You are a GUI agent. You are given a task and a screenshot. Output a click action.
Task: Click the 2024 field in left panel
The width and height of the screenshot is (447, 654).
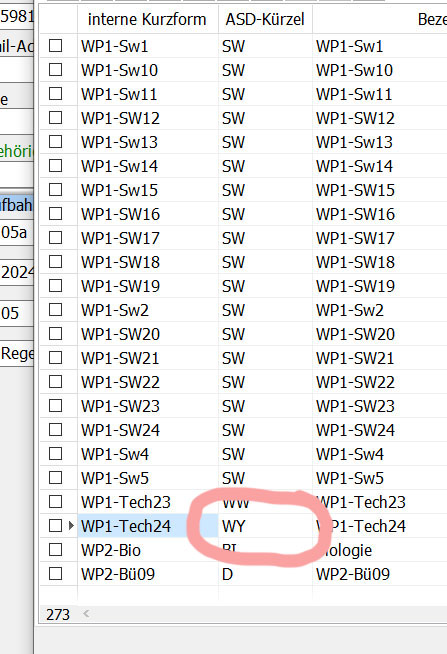coord(17,272)
